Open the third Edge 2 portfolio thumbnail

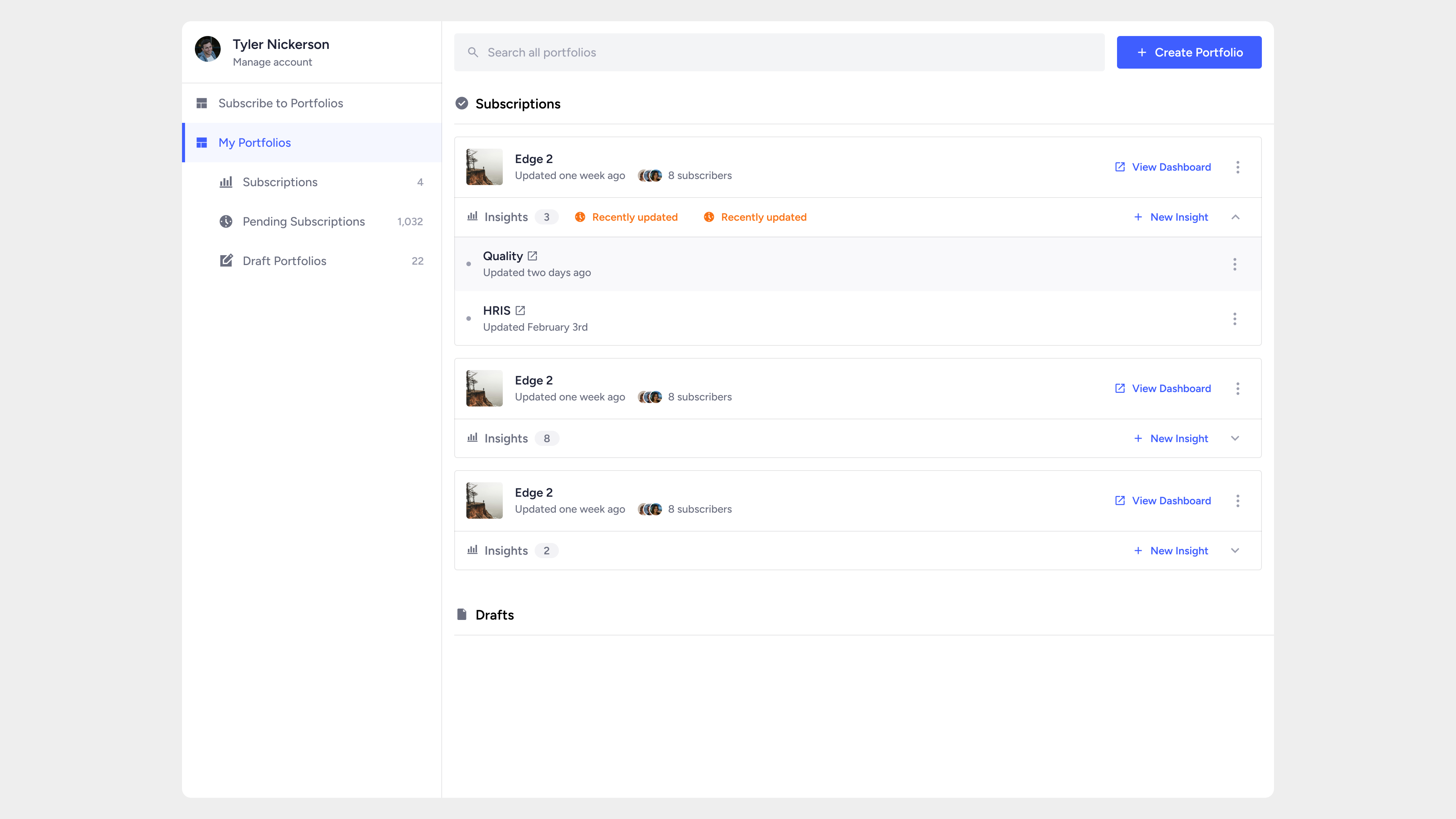pos(485,501)
